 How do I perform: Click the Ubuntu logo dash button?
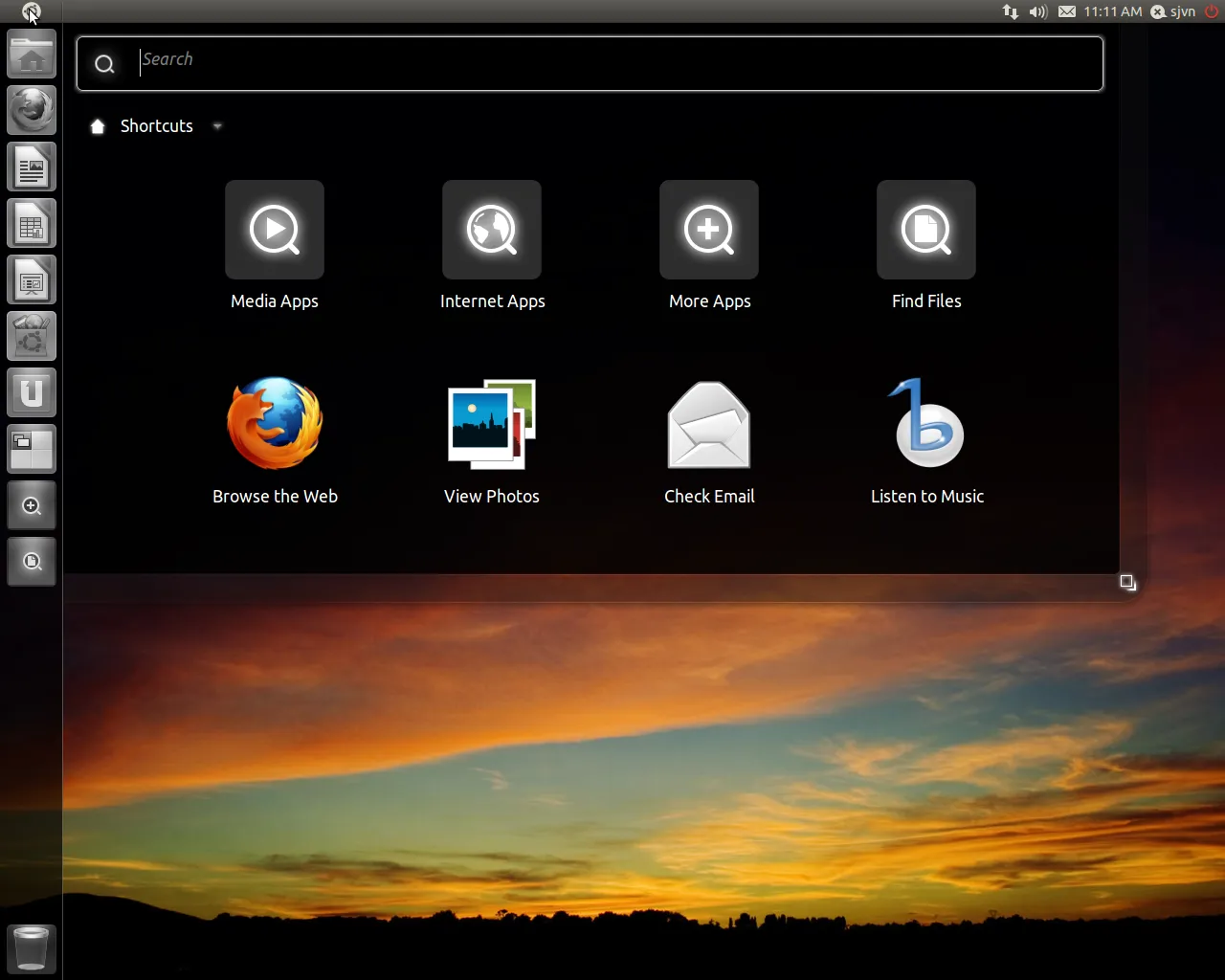(x=31, y=11)
